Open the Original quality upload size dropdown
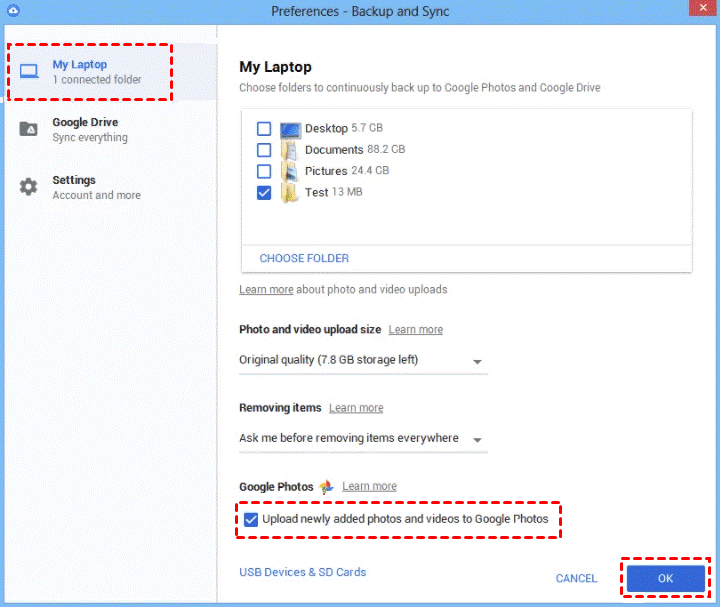 pyautogui.click(x=363, y=360)
